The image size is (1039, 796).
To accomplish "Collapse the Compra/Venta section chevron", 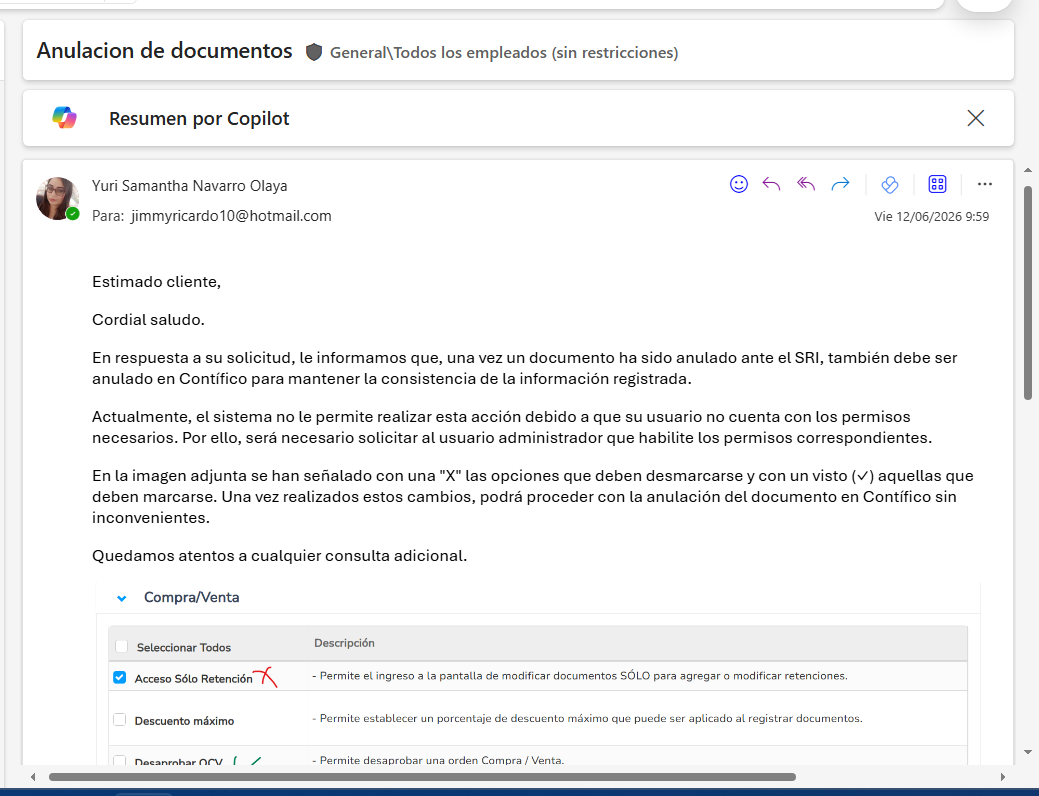I will [x=121, y=598].
